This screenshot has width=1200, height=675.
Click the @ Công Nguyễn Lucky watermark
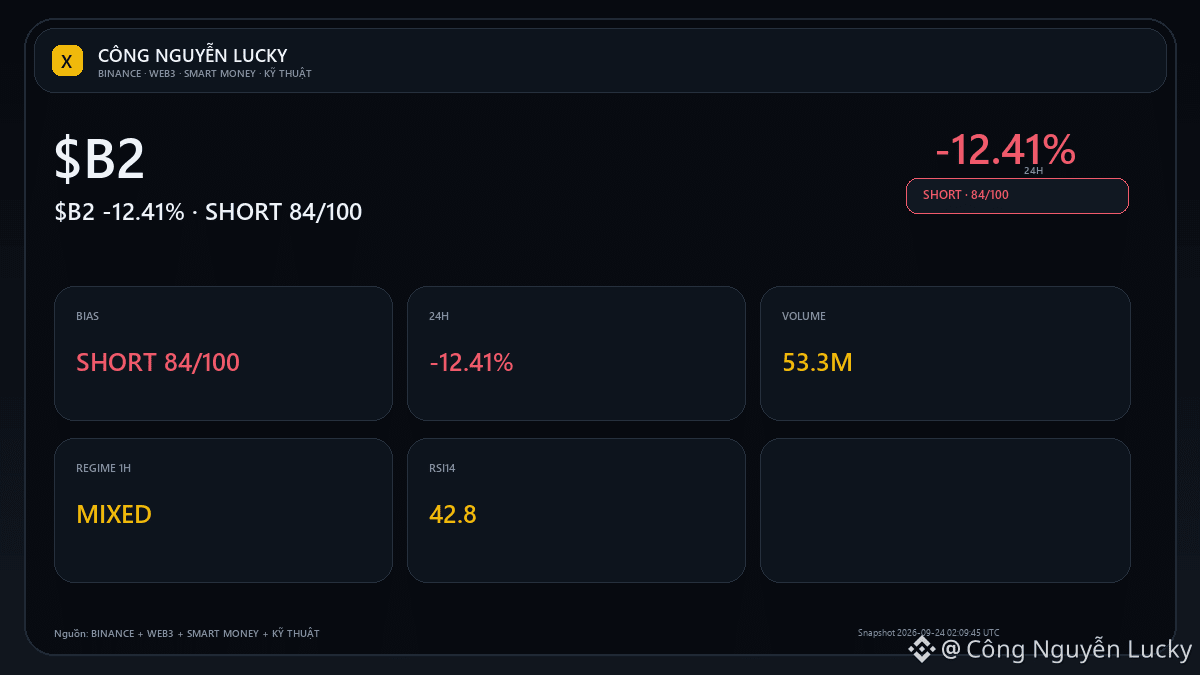pos(1067,650)
